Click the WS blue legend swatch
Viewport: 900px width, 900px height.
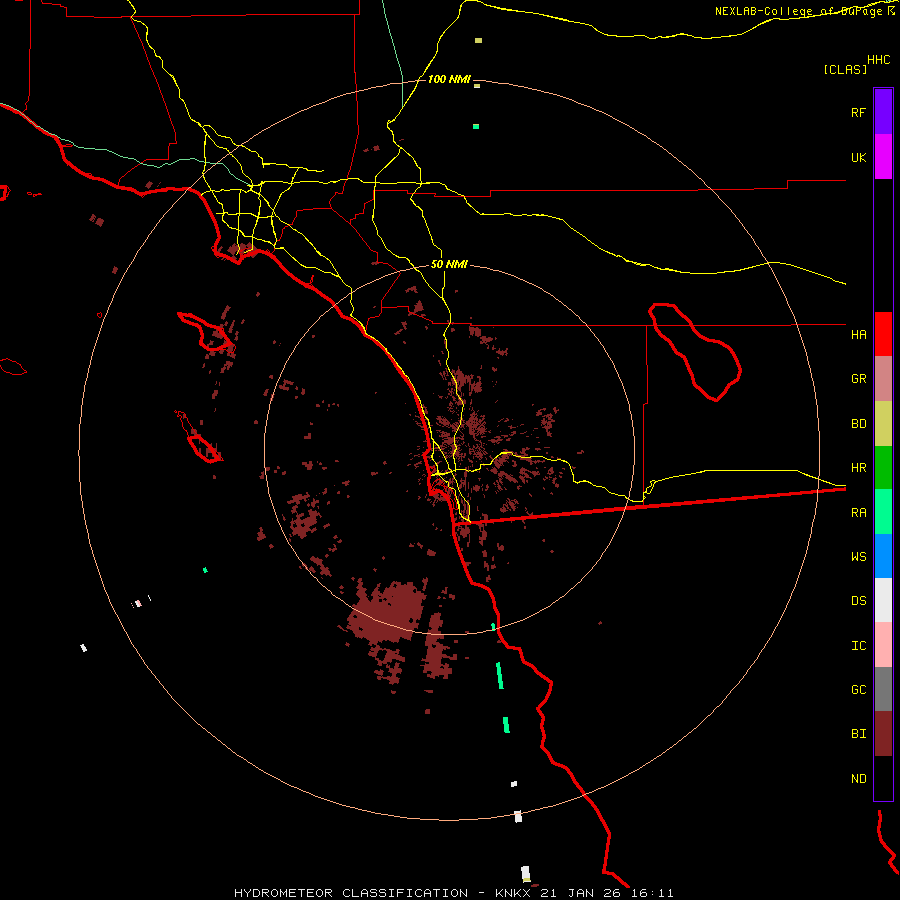click(x=883, y=556)
